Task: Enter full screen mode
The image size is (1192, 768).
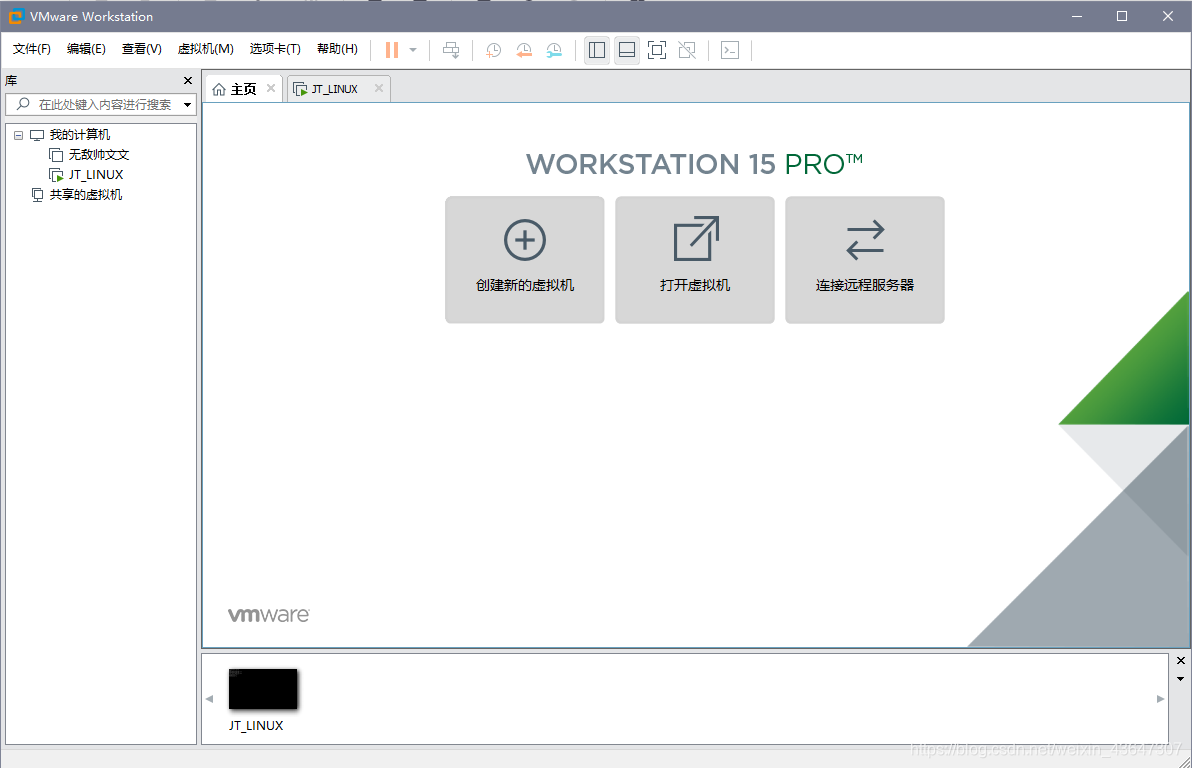Action: (x=657, y=50)
